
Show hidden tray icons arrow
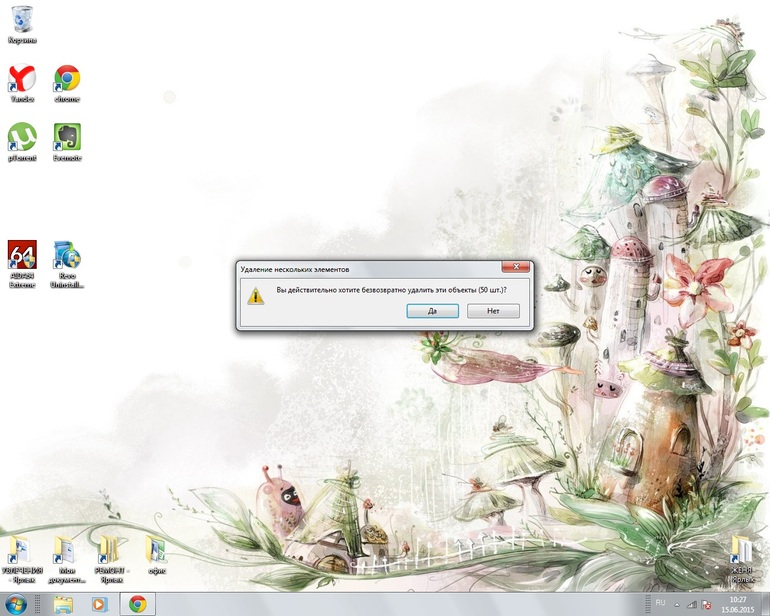[677, 605]
